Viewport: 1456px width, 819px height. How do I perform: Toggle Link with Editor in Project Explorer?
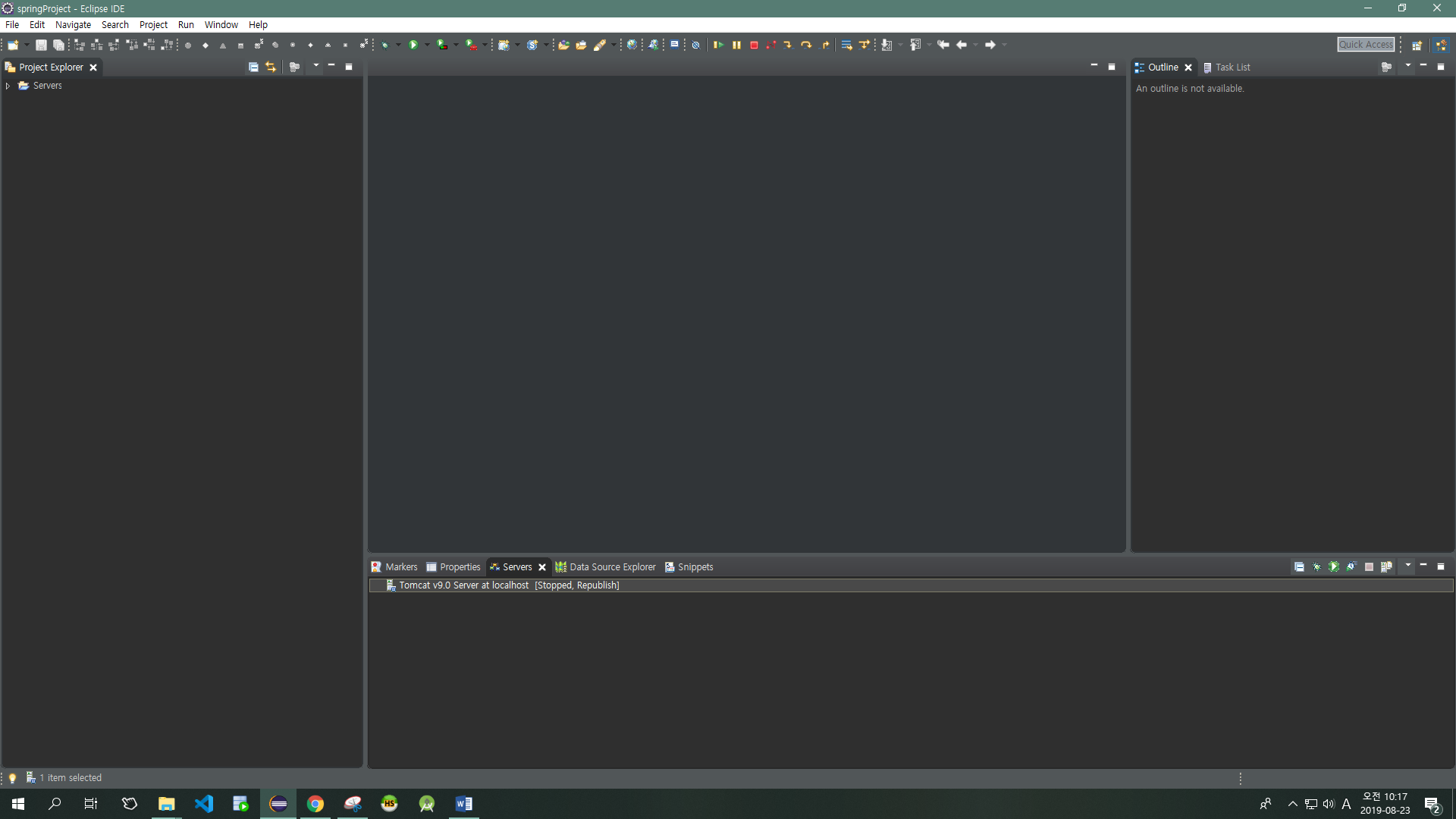point(271,67)
